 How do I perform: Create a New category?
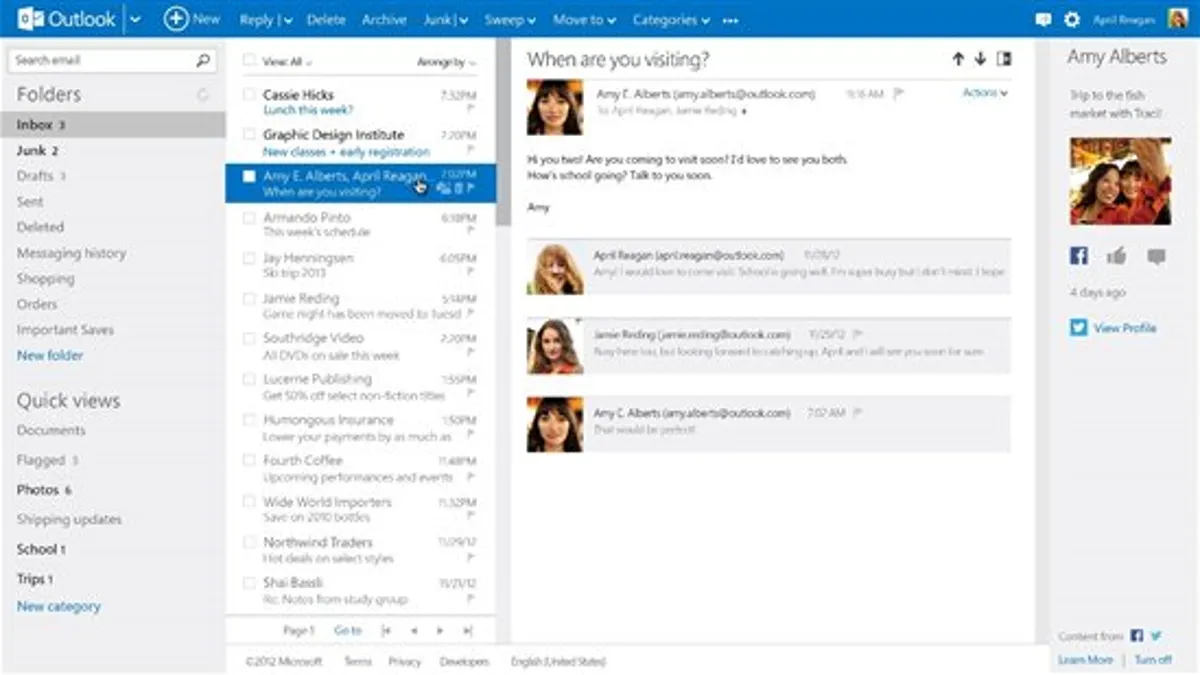coord(59,606)
